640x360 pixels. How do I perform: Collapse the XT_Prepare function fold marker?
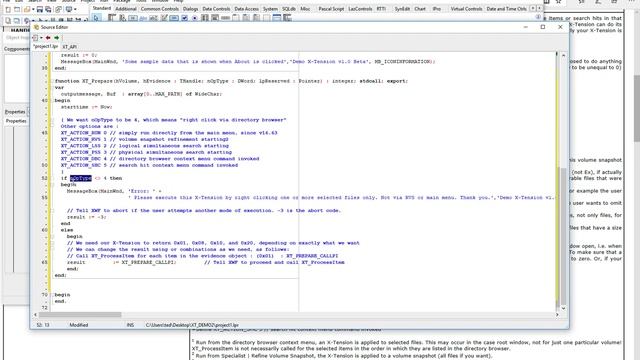pyautogui.click(x=52, y=81)
